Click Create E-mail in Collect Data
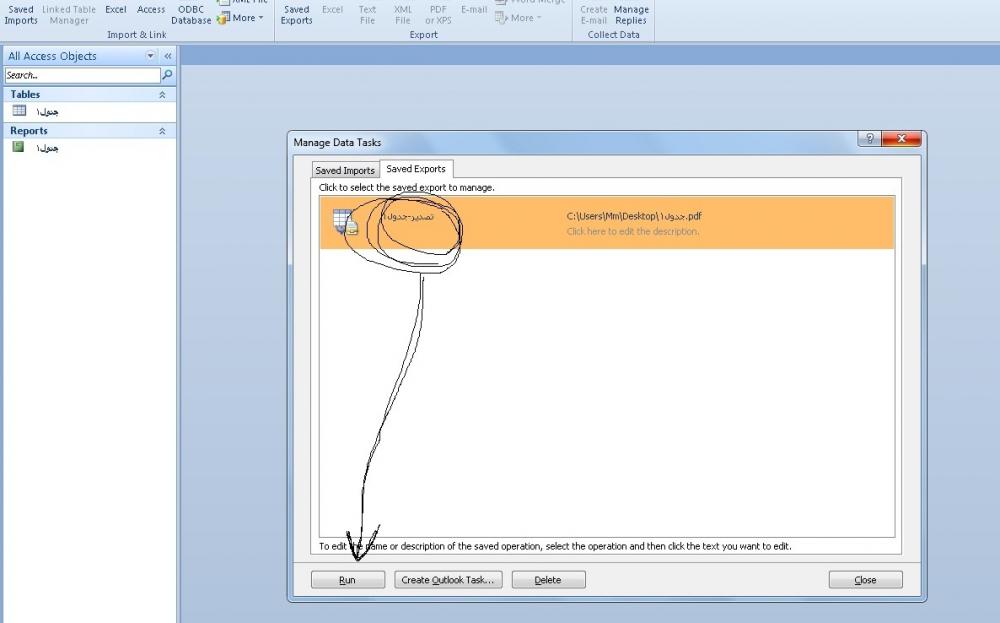Screen dimensions: 1000x623 pyautogui.click(x=594, y=13)
